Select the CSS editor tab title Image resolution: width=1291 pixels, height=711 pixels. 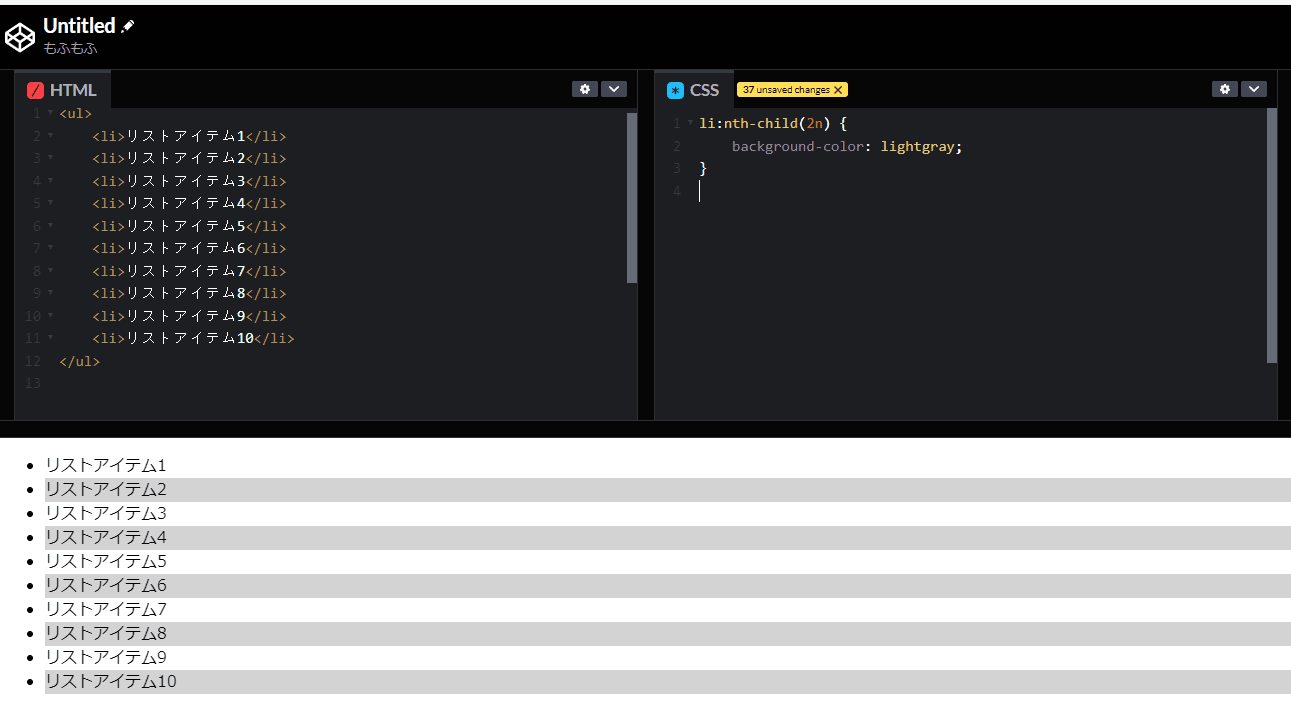click(704, 90)
